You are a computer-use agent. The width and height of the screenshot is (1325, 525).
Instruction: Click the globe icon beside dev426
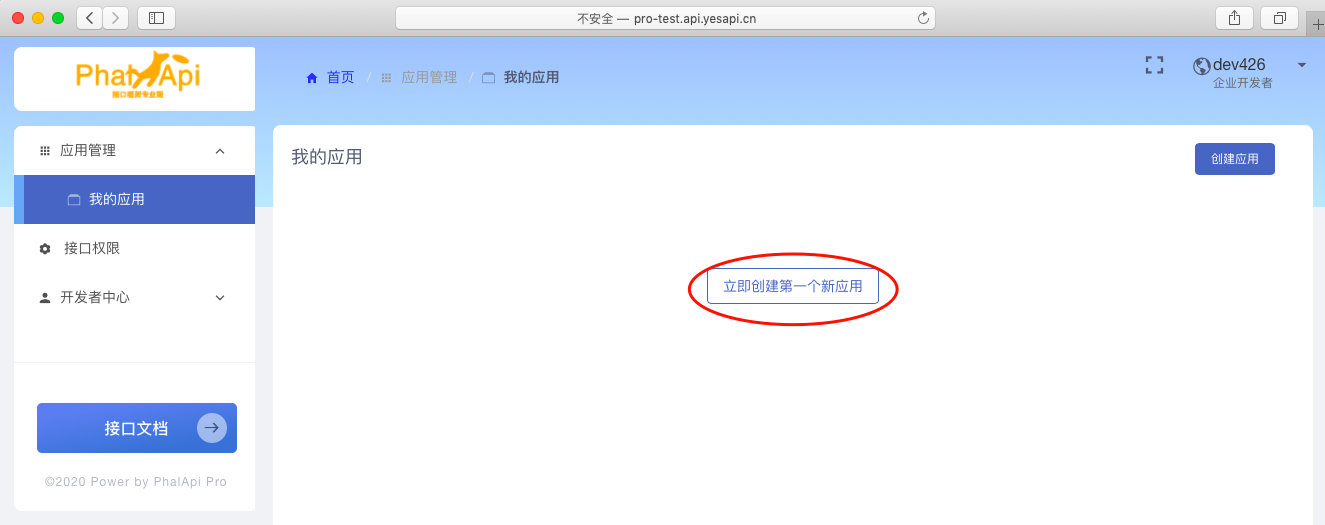(x=1201, y=66)
